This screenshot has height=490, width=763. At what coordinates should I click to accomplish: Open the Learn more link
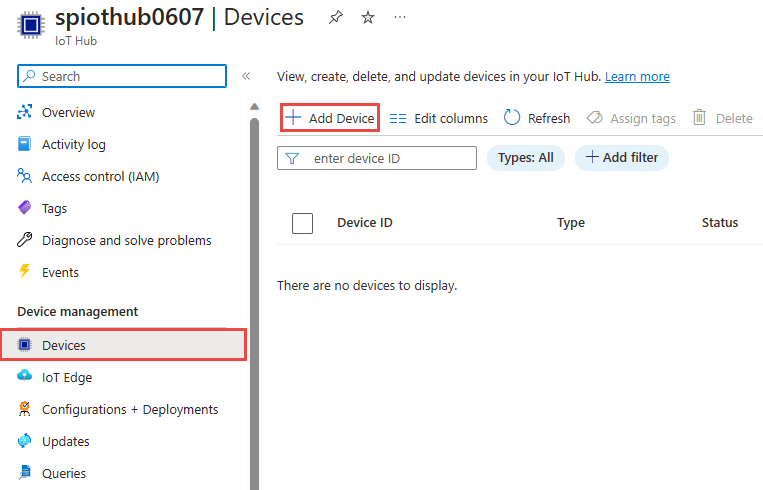(x=637, y=77)
